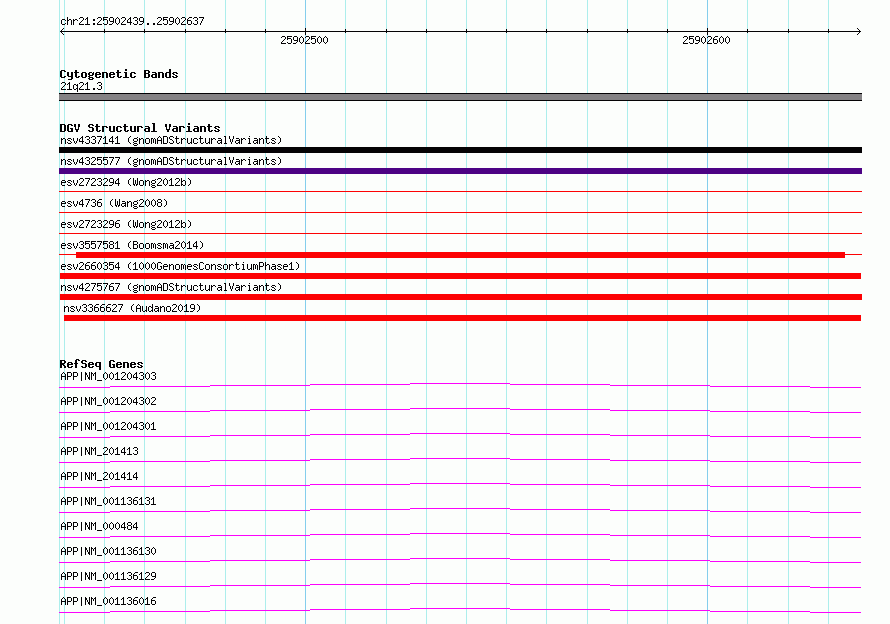Click the magenta intron line under APP|NM_001204303
The width and height of the screenshot is (890, 624).
pyautogui.click(x=460, y=384)
